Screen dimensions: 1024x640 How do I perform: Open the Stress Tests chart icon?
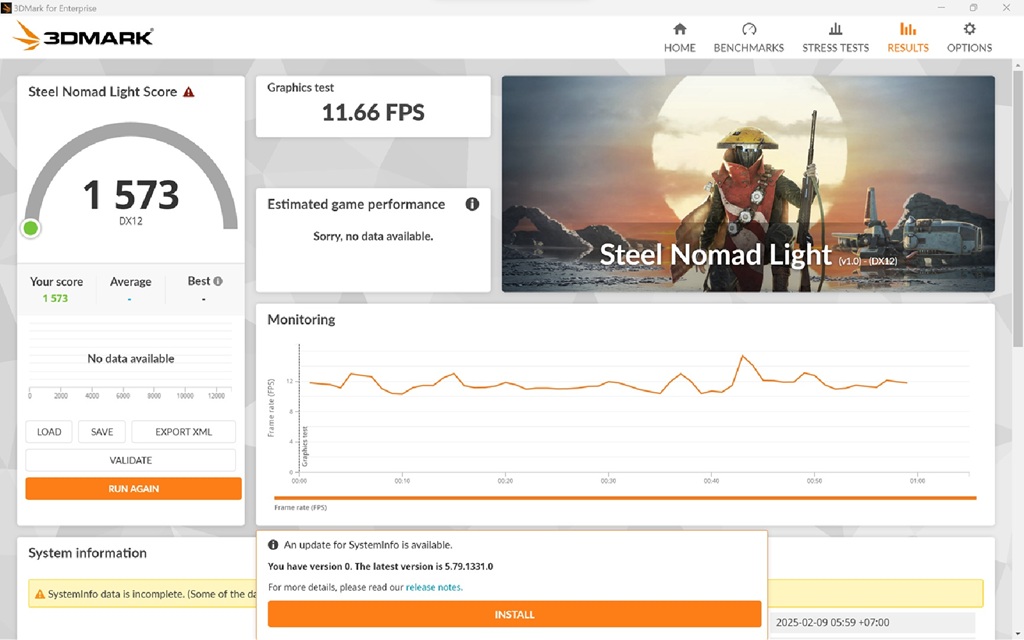click(835, 29)
